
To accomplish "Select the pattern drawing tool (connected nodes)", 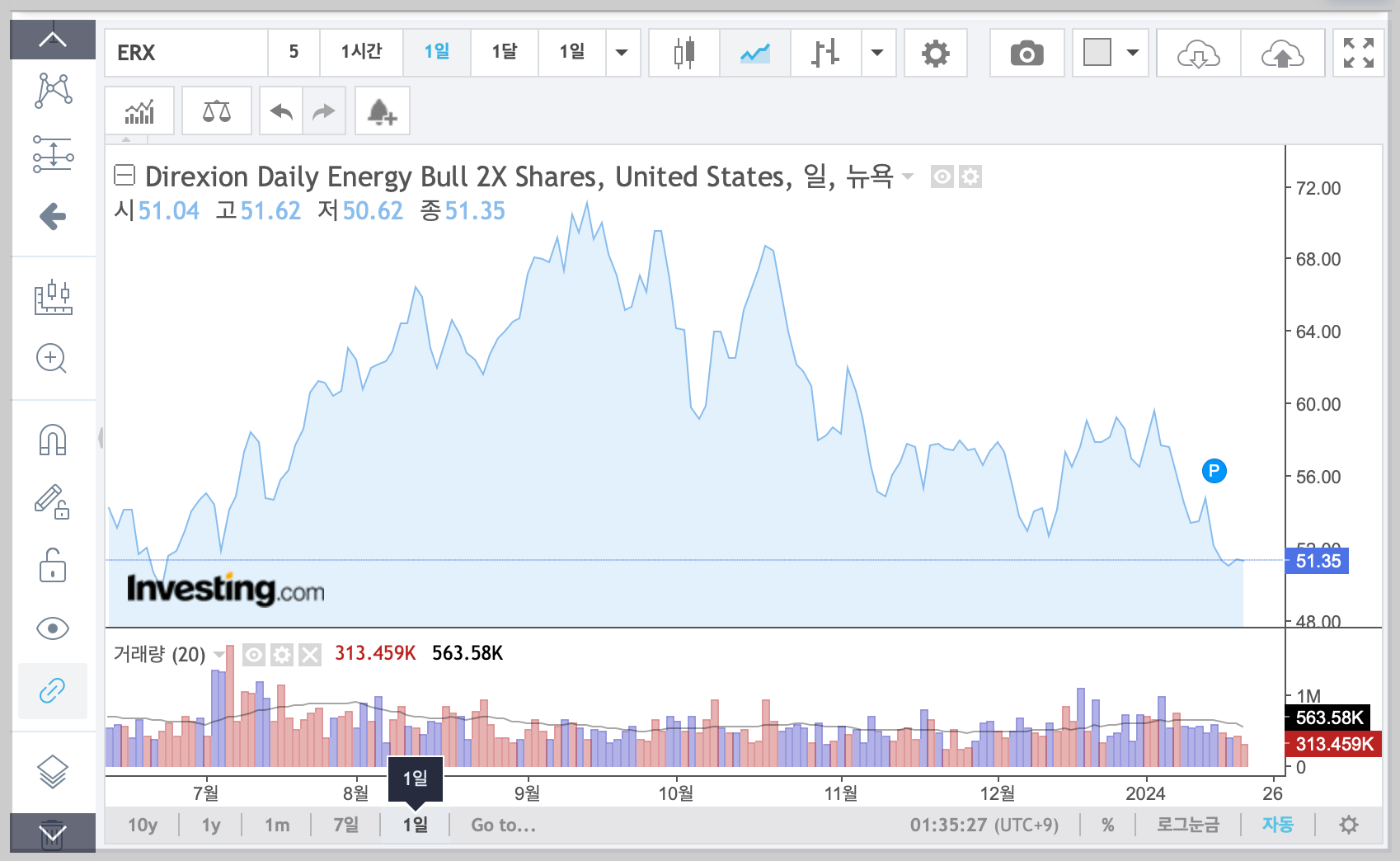I will (53, 91).
